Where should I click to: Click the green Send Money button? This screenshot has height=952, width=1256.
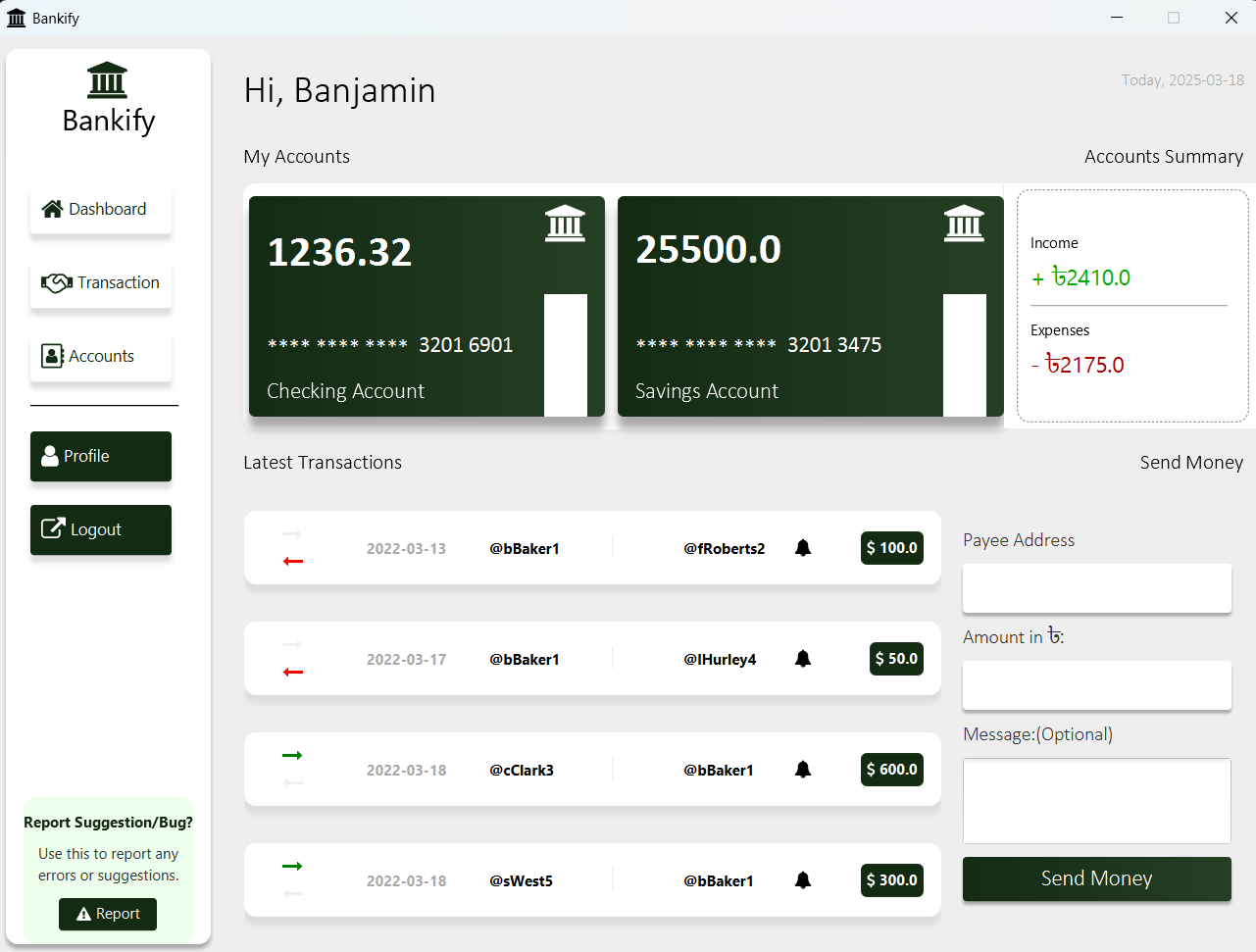click(x=1096, y=878)
